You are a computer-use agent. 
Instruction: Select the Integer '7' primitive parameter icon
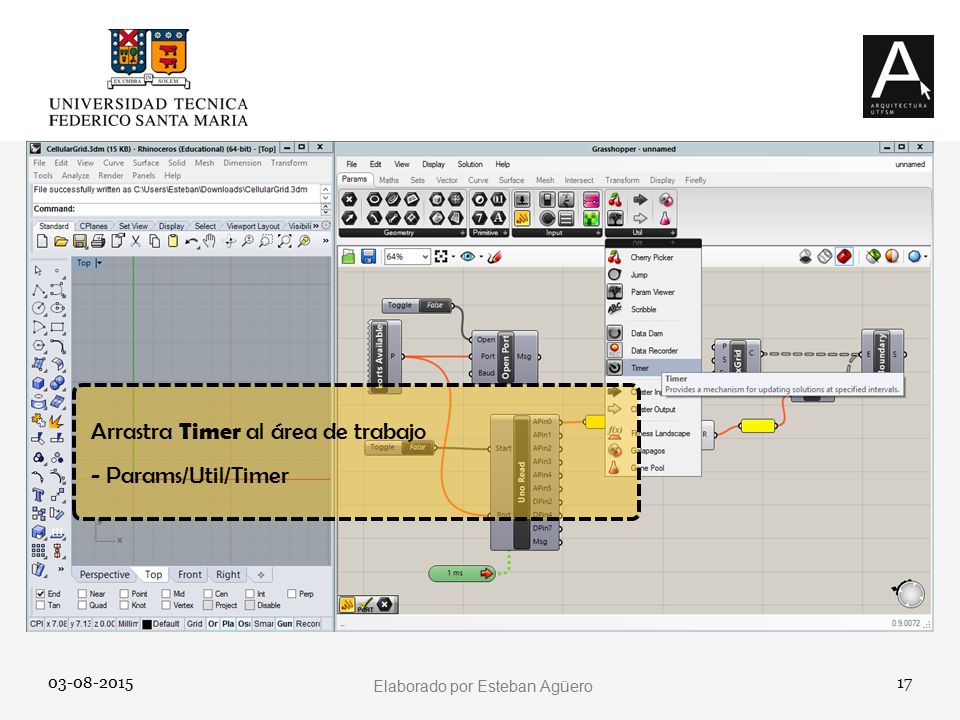[480, 218]
